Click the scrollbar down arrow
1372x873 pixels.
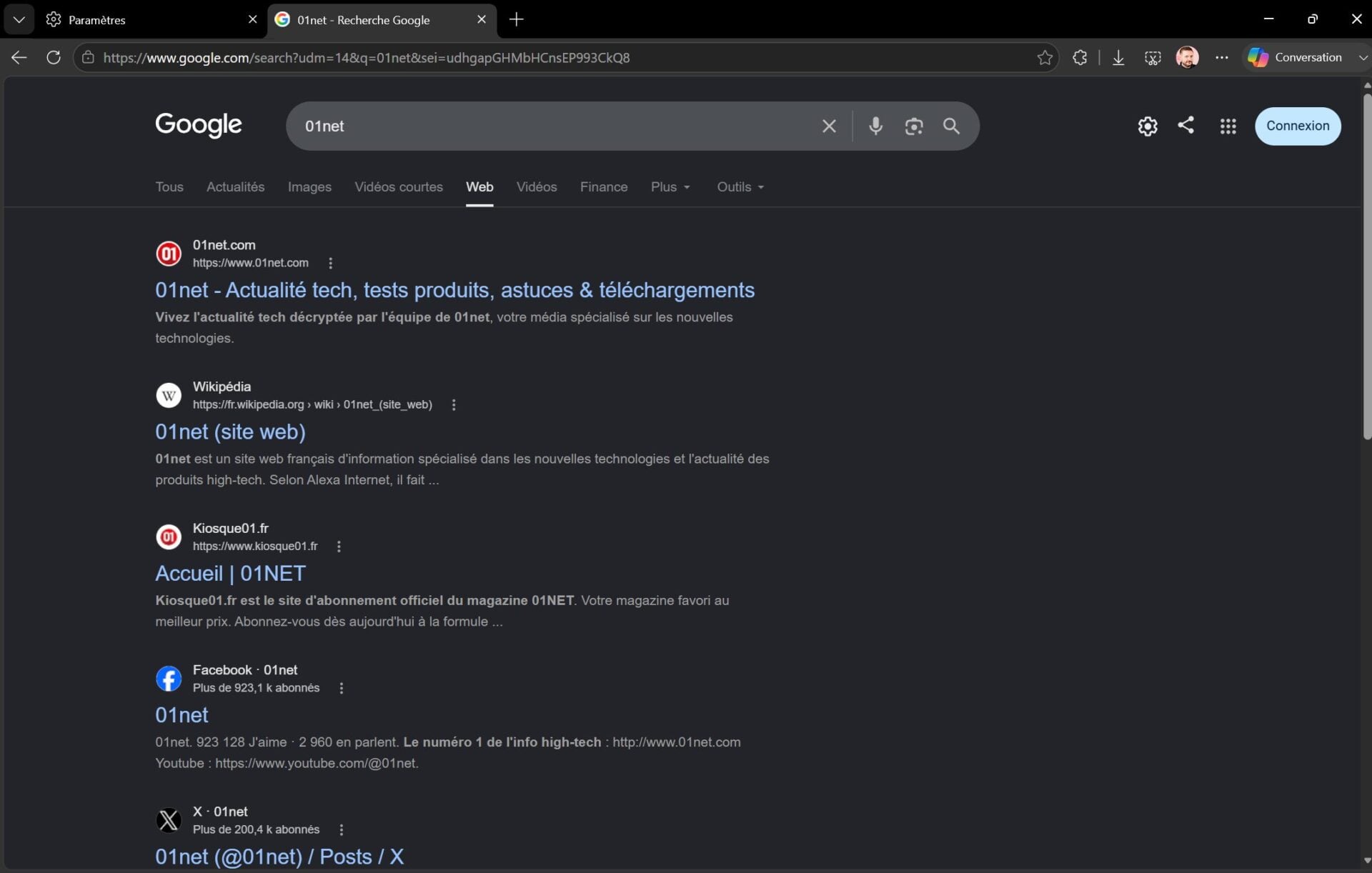pos(1366,861)
